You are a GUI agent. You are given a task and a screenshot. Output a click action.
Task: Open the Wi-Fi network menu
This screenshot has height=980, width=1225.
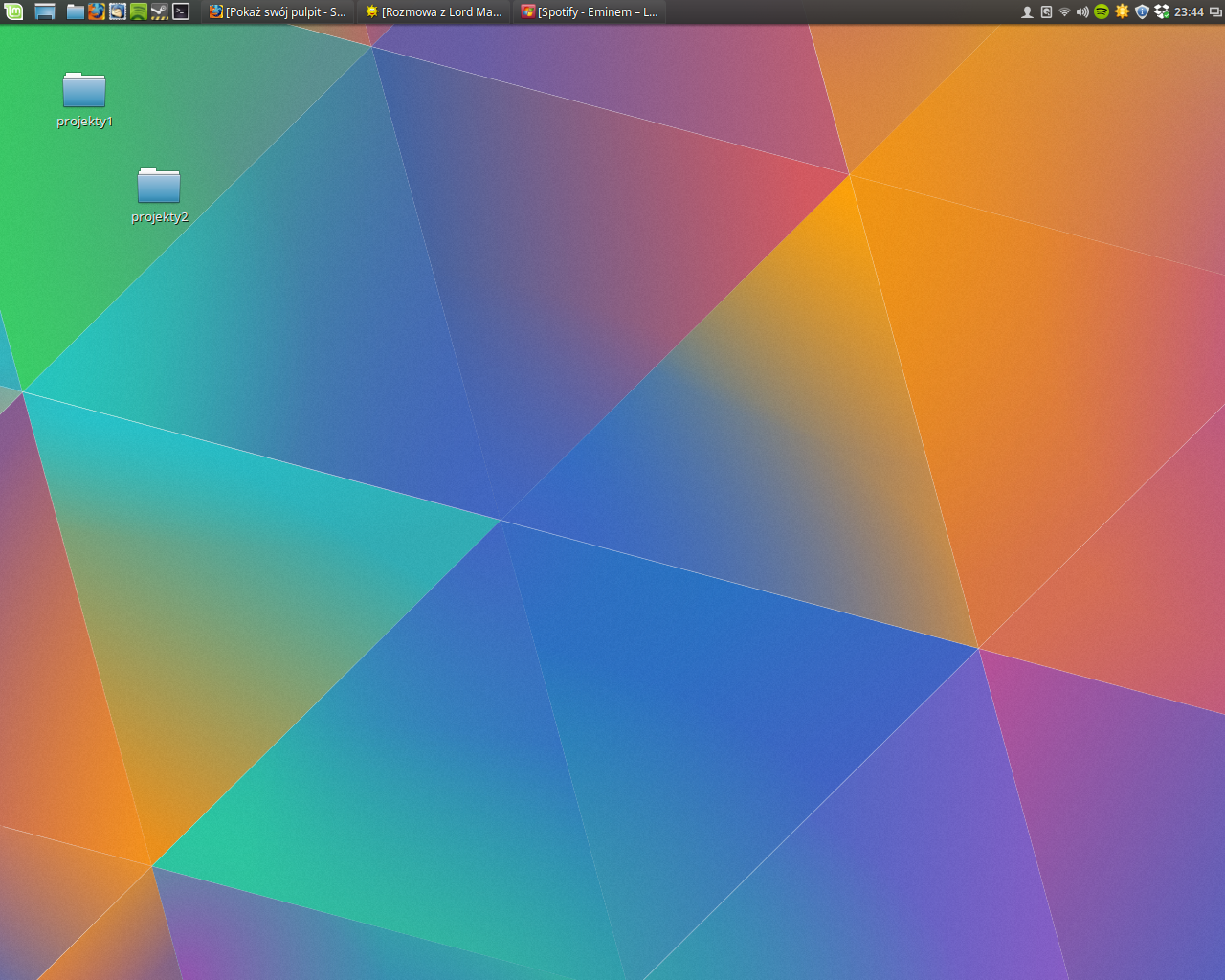click(x=1064, y=12)
